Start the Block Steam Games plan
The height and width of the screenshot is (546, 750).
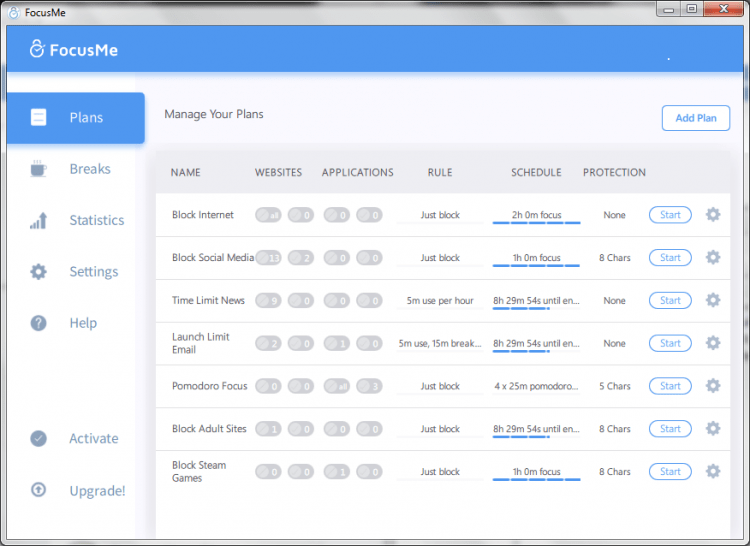670,471
